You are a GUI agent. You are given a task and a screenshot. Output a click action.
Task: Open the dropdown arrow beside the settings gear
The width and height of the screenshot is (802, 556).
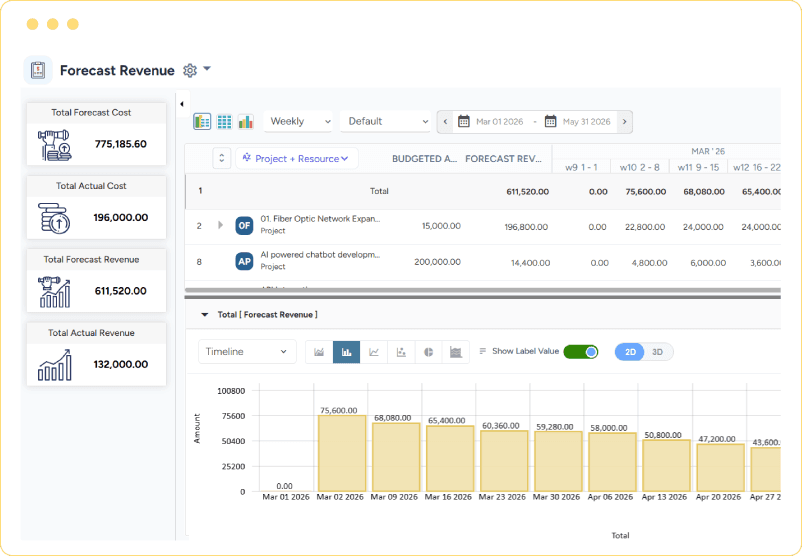pyautogui.click(x=207, y=69)
